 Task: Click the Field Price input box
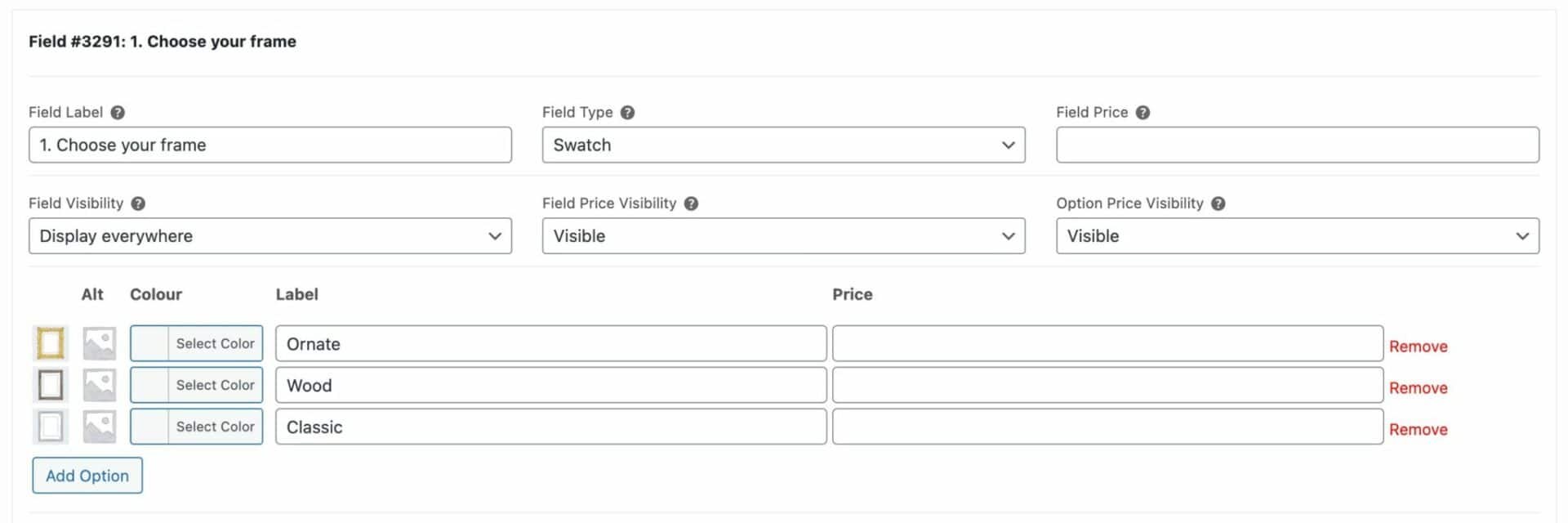tap(1297, 145)
